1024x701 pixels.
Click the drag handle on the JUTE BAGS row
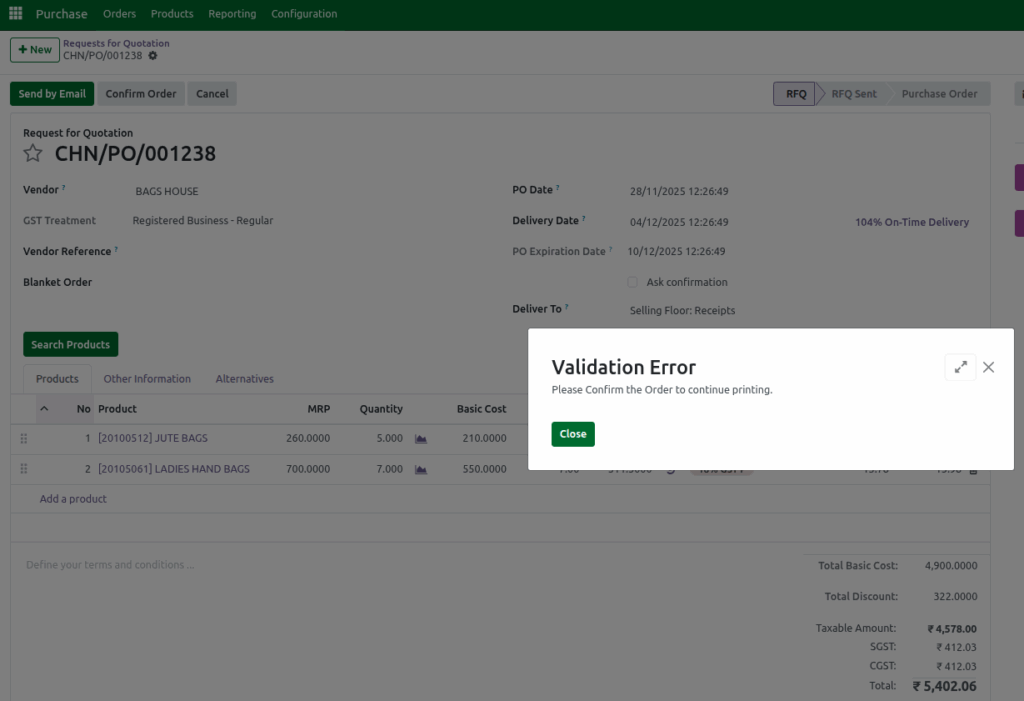pos(23,438)
